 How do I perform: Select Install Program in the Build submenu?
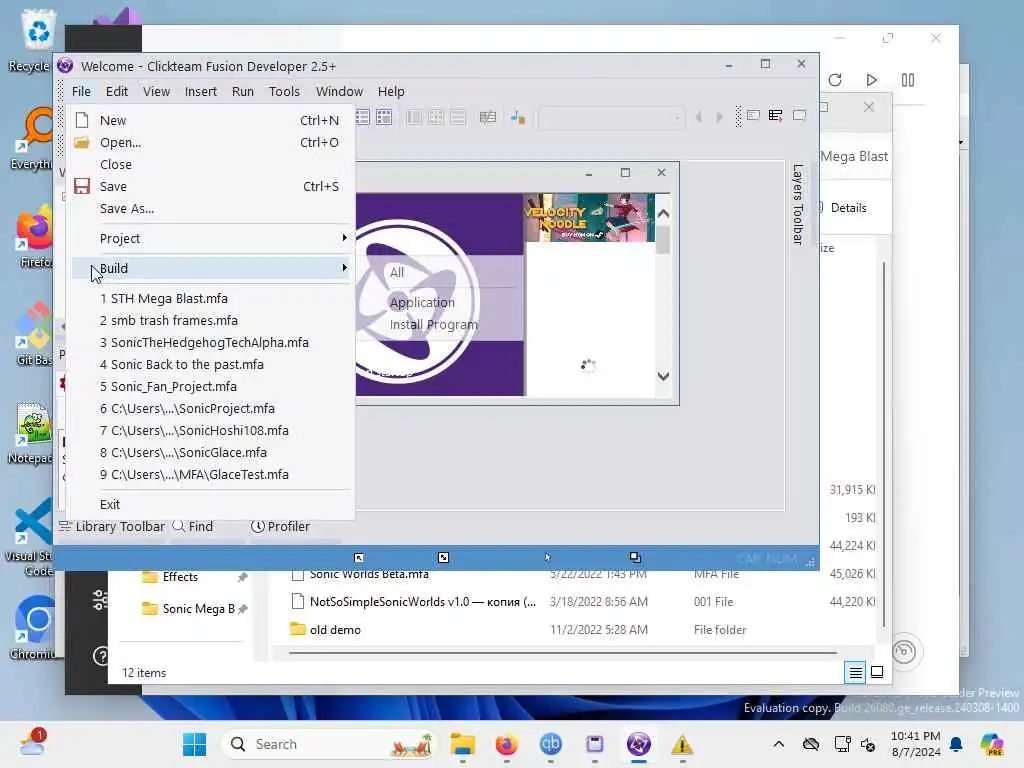point(434,325)
